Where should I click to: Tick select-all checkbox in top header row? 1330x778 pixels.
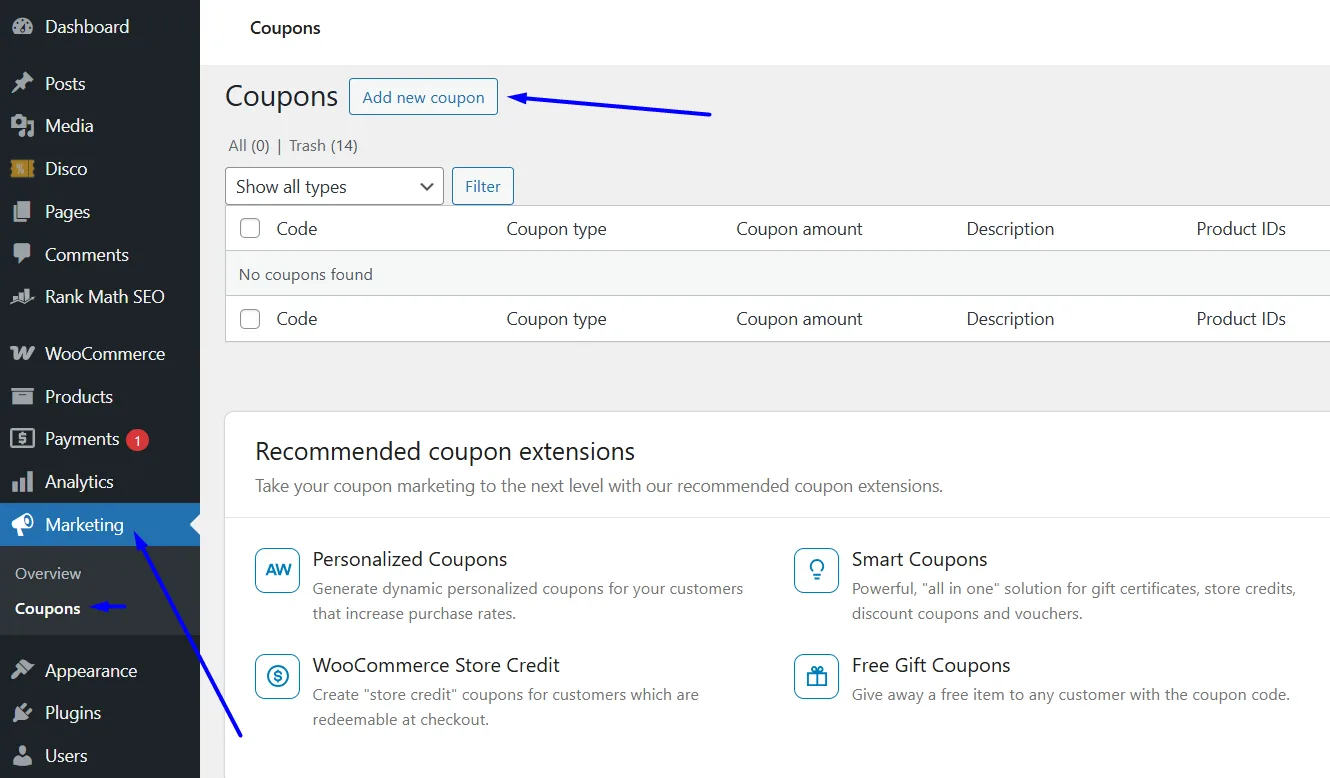250,229
